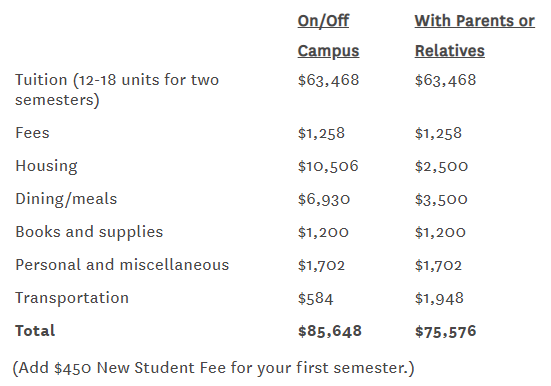Select the Personal and miscellaneous label

pyautogui.click(x=122, y=265)
